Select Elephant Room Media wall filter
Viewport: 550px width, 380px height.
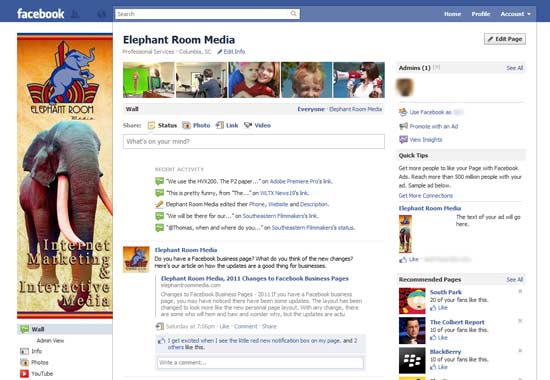point(355,109)
